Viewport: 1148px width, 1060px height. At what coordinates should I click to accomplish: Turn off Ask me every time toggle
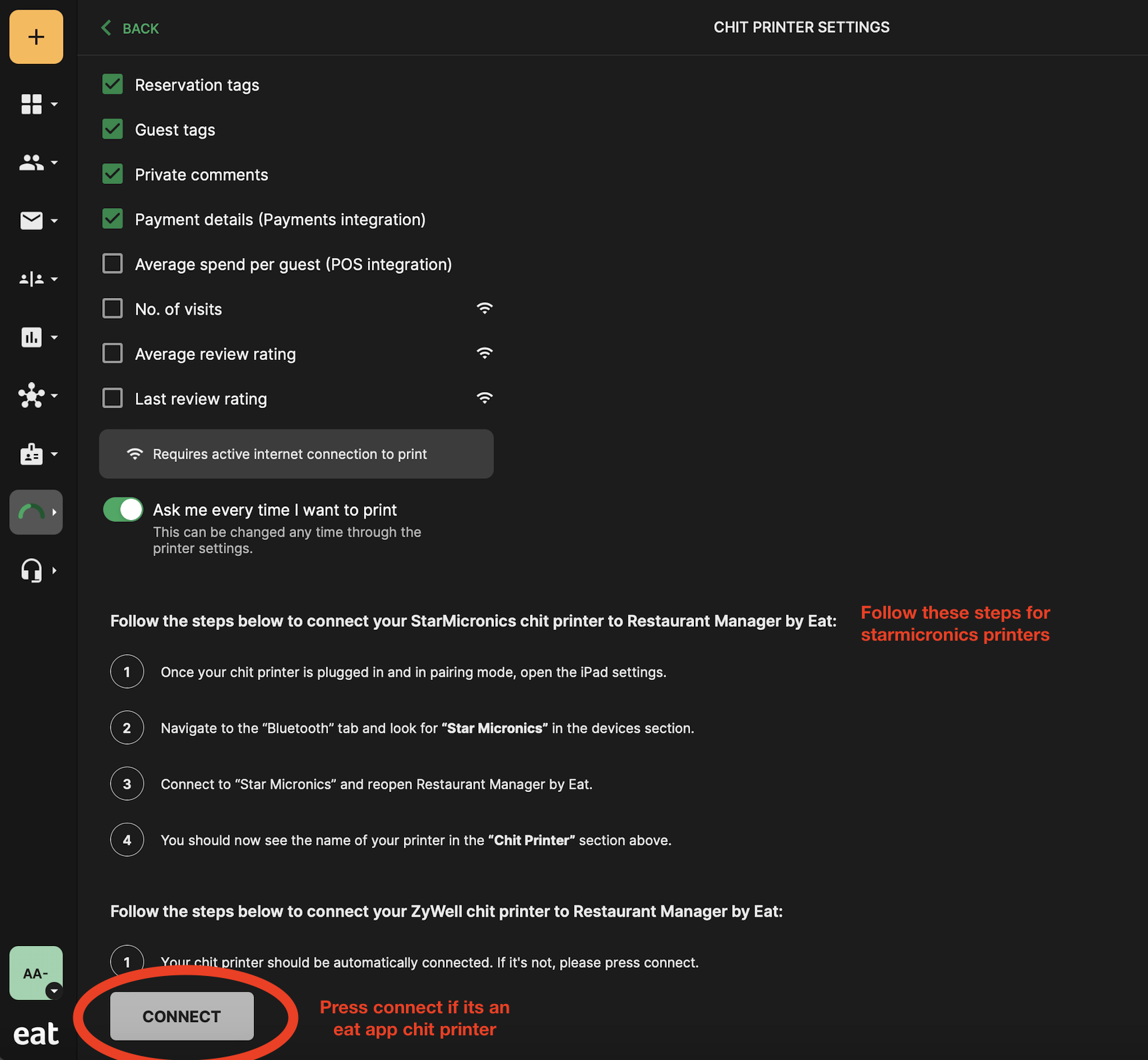(123, 510)
